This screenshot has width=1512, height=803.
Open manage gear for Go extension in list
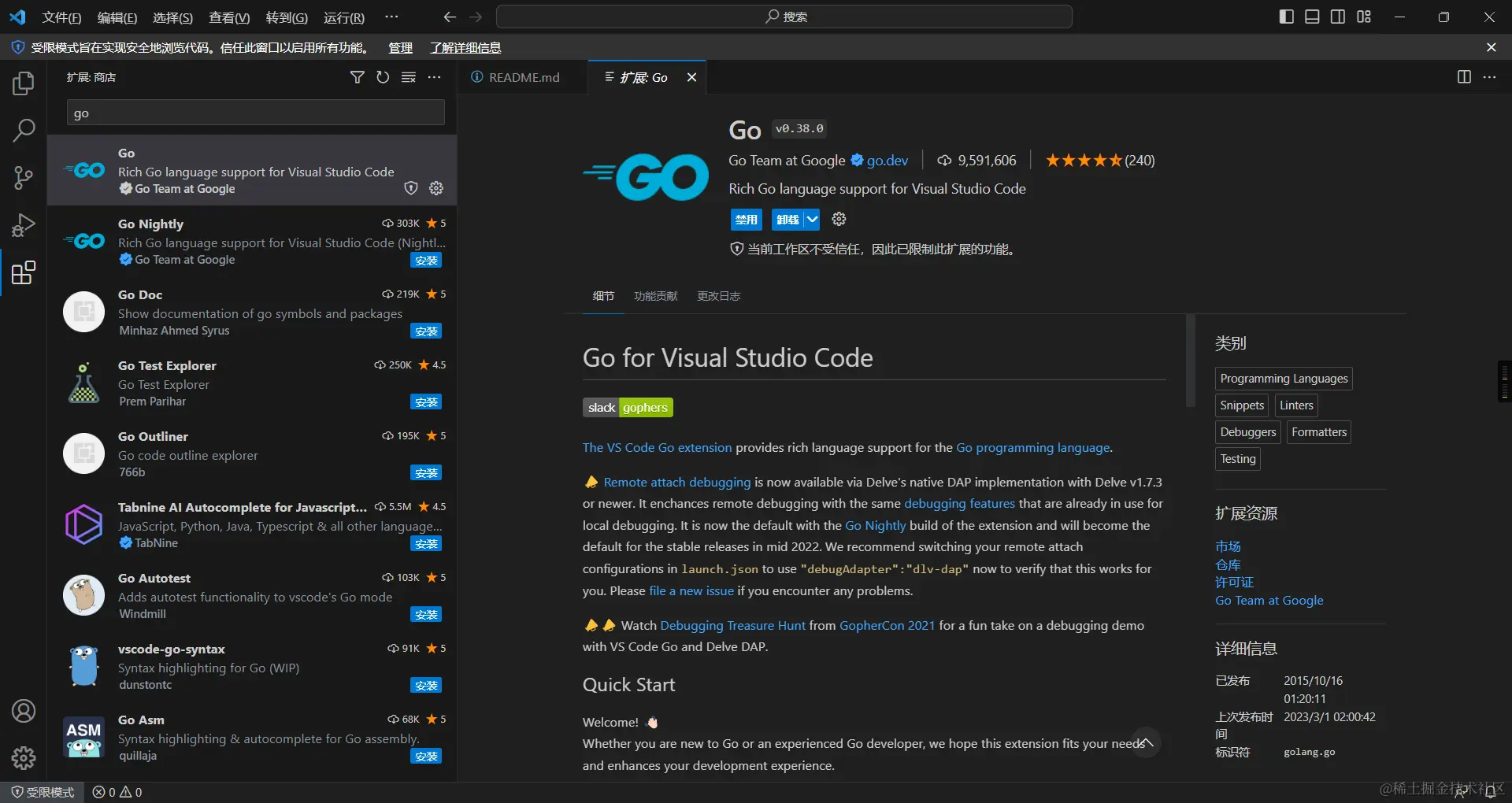point(436,188)
